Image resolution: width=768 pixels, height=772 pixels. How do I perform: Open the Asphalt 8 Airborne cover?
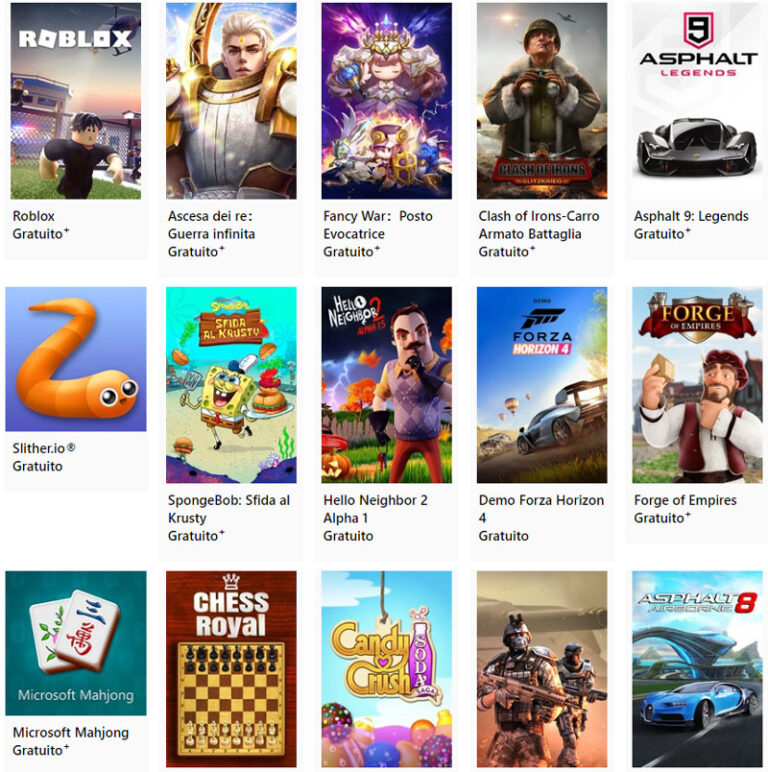(x=697, y=669)
